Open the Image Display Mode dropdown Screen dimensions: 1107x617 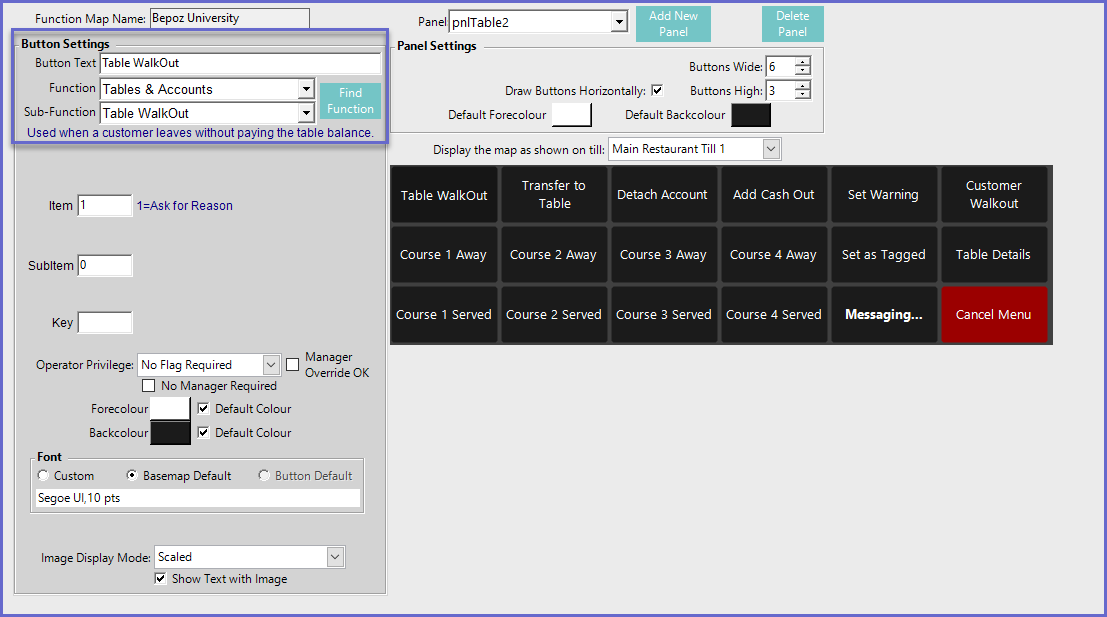click(x=335, y=557)
